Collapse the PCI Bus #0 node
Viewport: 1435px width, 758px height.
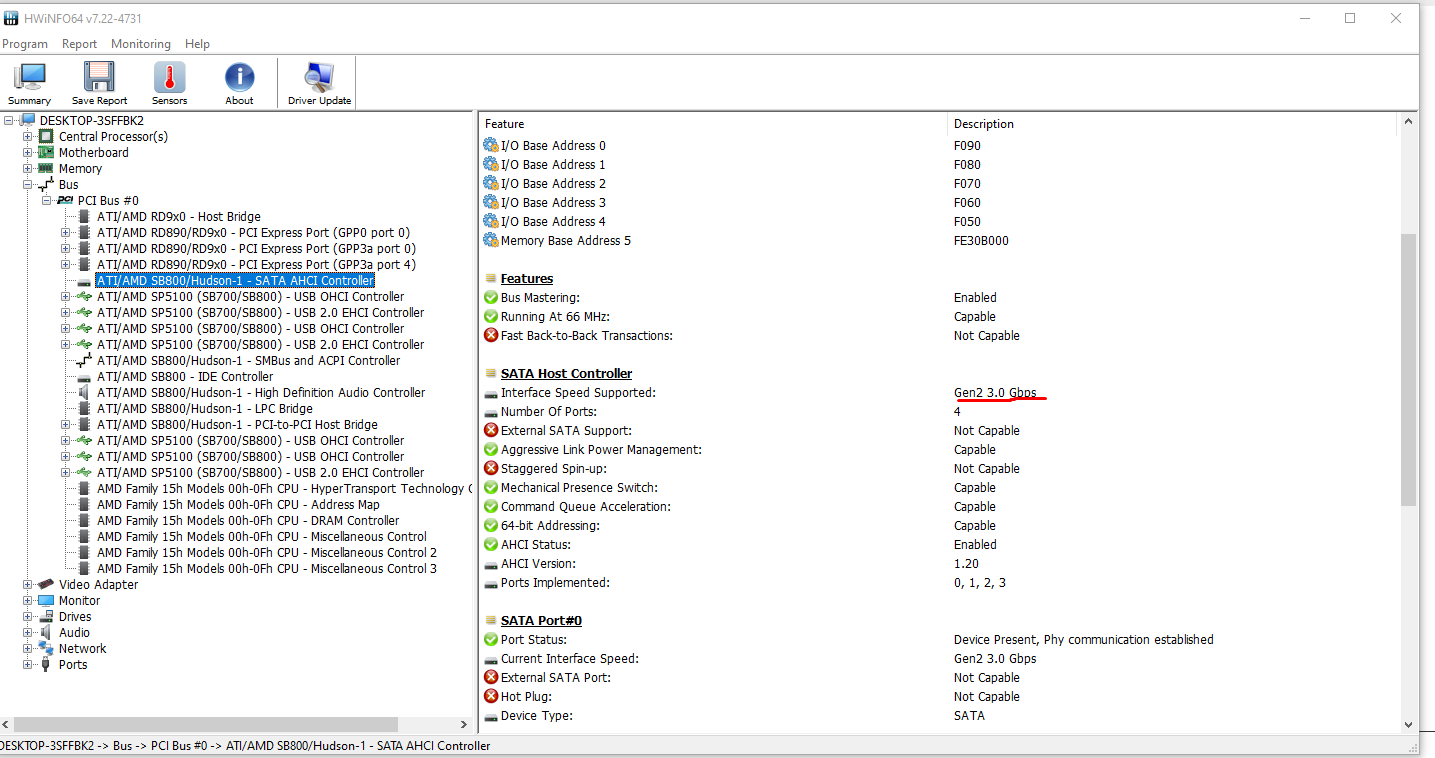(x=47, y=200)
